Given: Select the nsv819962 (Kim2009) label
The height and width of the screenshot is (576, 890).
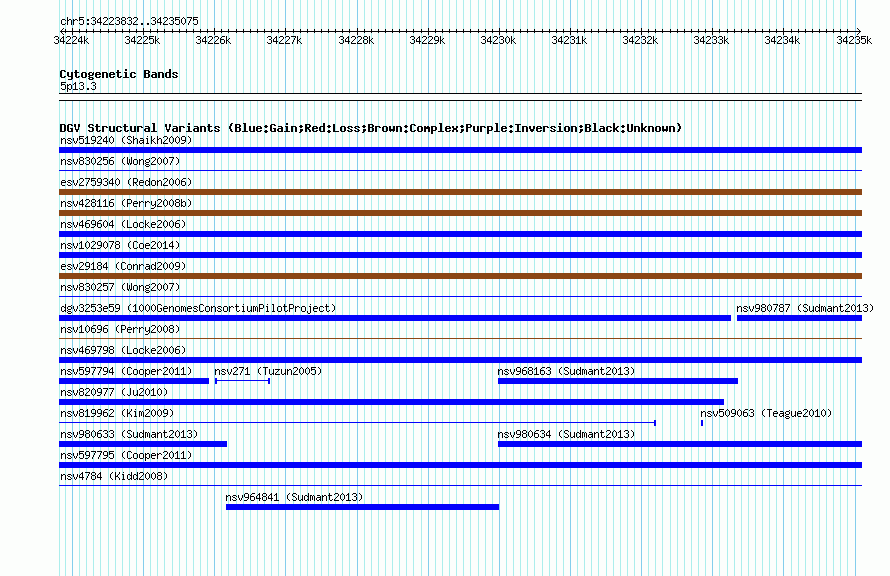Looking at the screenshot, I should (x=117, y=413).
